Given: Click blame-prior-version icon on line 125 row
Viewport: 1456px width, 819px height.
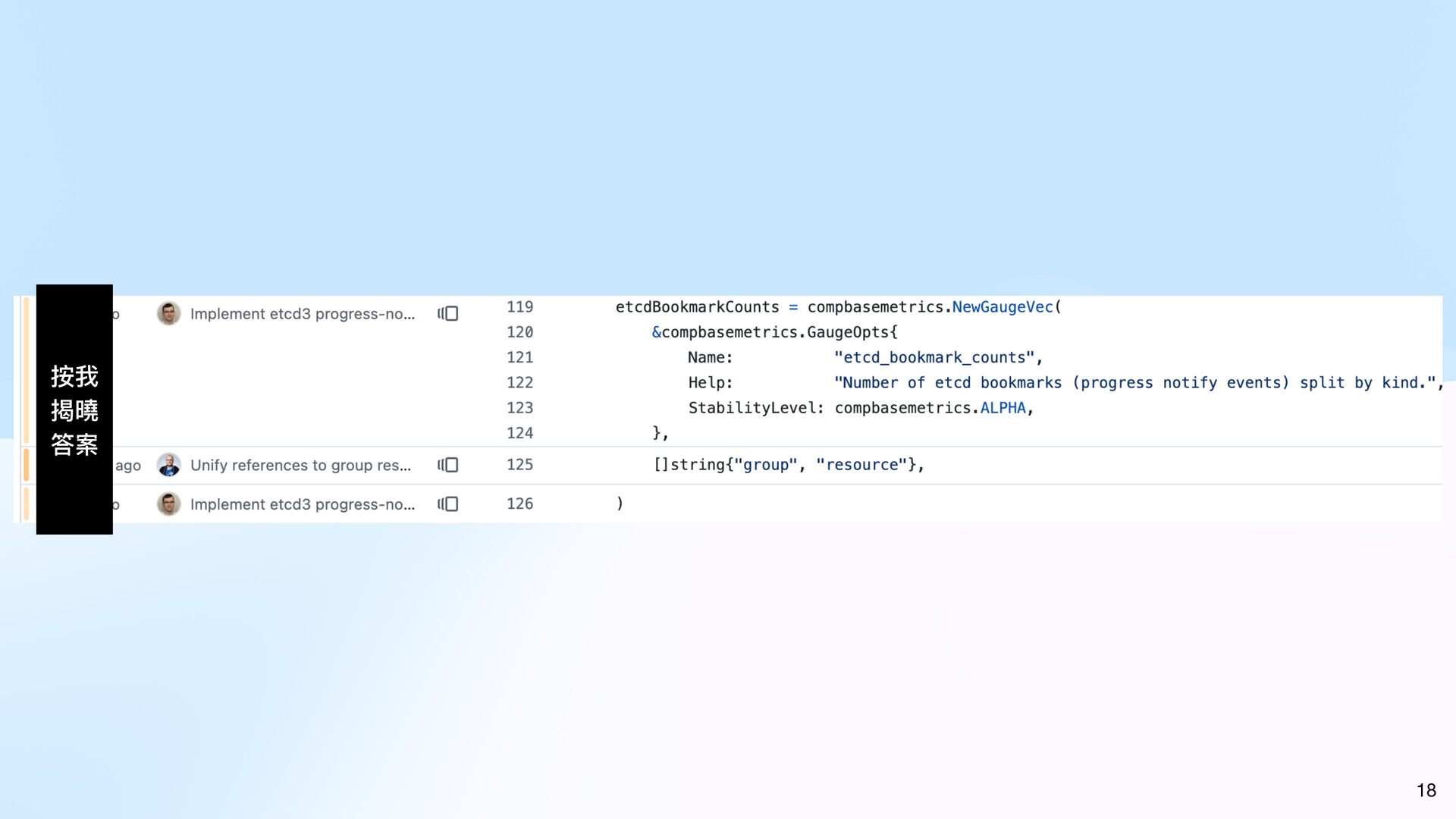Looking at the screenshot, I should point(448,465).
